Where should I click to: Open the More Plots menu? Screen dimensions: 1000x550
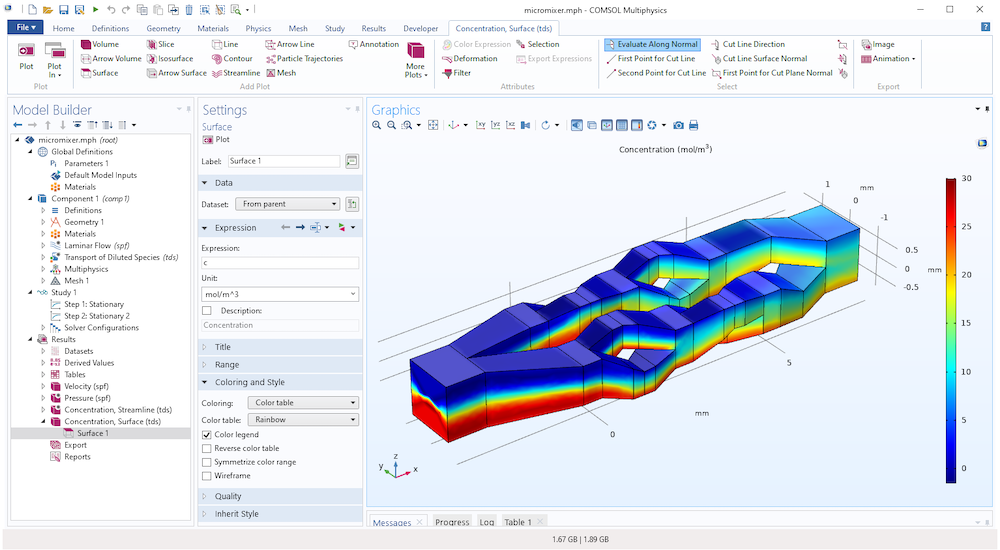point(415,60)
